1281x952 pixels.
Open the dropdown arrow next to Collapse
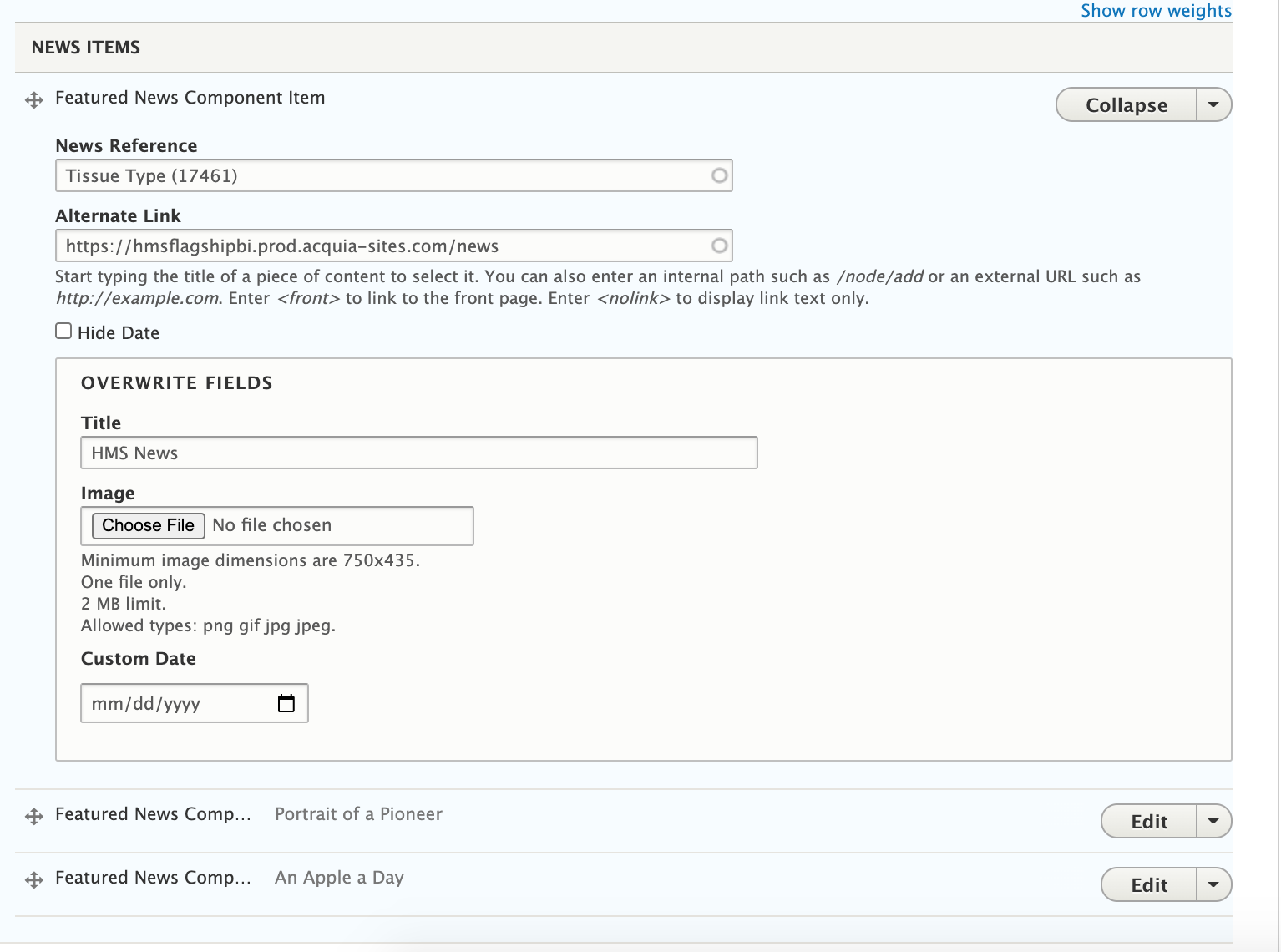click(x=1214, y=104)
